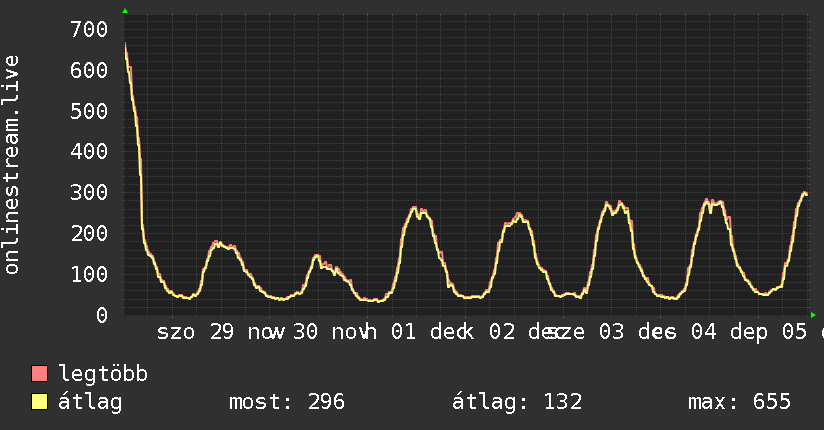824x430 pixels.
Task: Click the átlag legend label beside the yellow swatch
Action: [x=90, y=402]
